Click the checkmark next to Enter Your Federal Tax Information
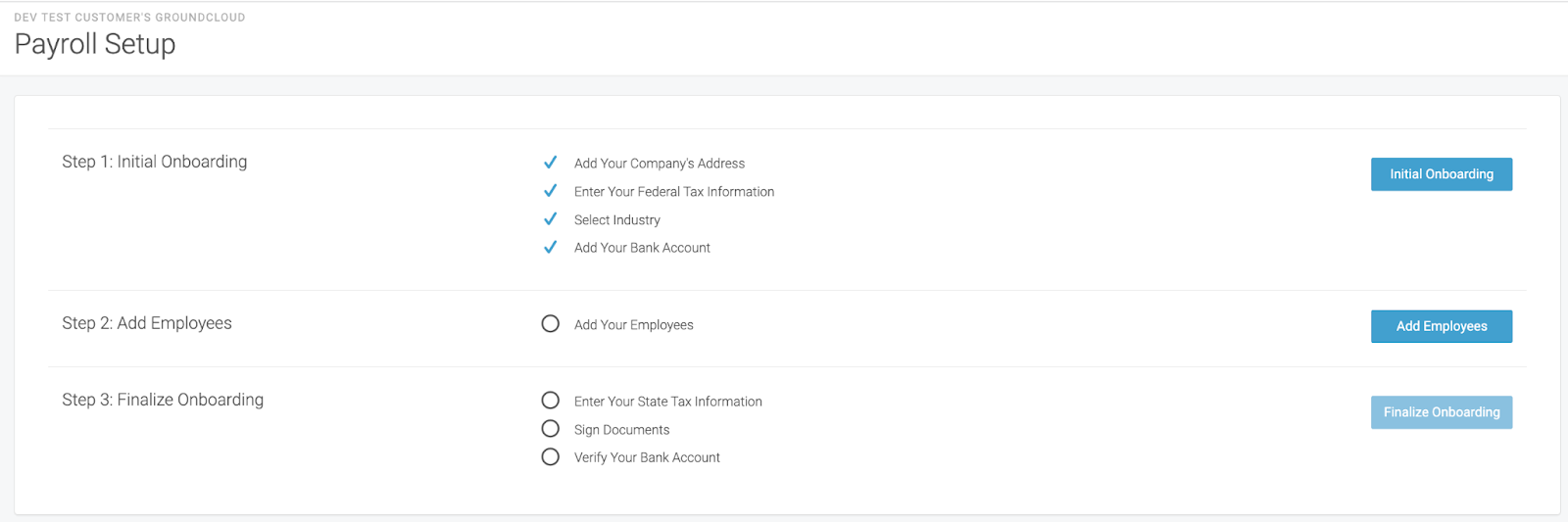 point(550,191)
